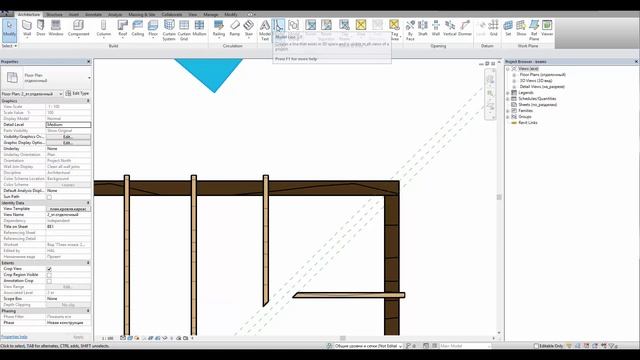Screen dimensions: 640x360
Task: Select the By Face opening tool
Action: (x=410, y=30)
